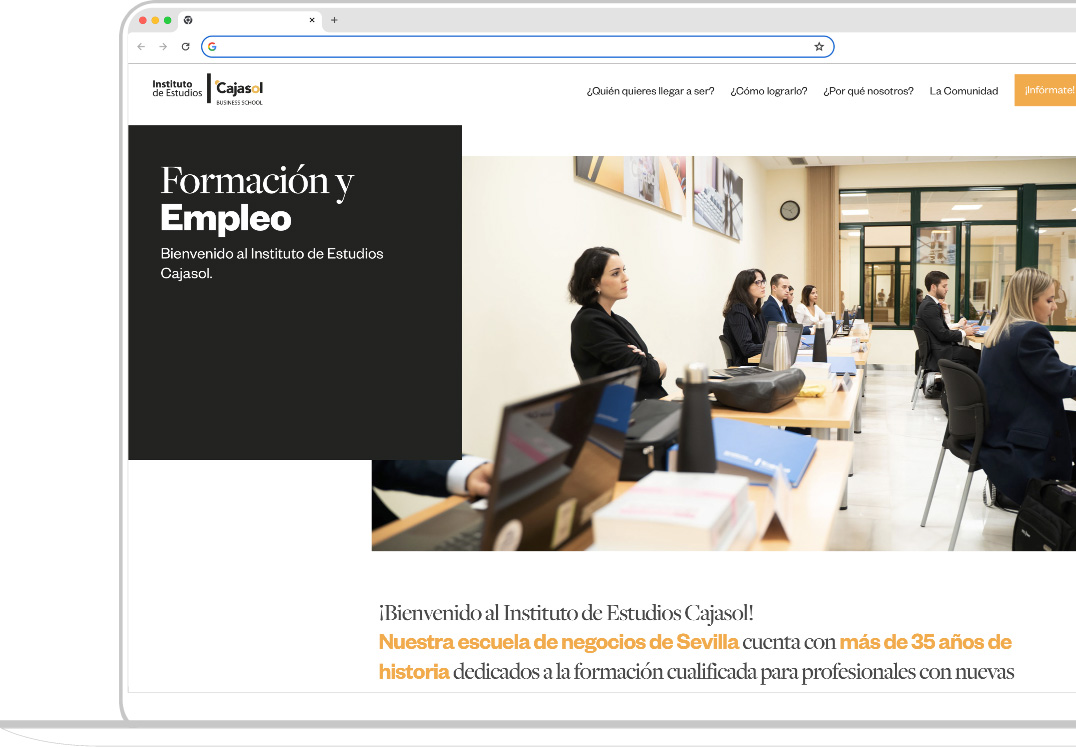This screenshot has height=747, width=1076.
Task: Click the browser forward arrow
Action: (163, 47)
